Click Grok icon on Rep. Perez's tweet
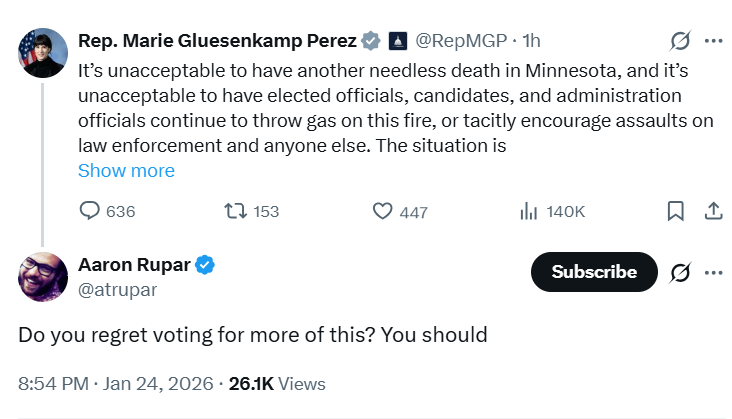The width and height of the screenshot is (732, 419). 680,41
